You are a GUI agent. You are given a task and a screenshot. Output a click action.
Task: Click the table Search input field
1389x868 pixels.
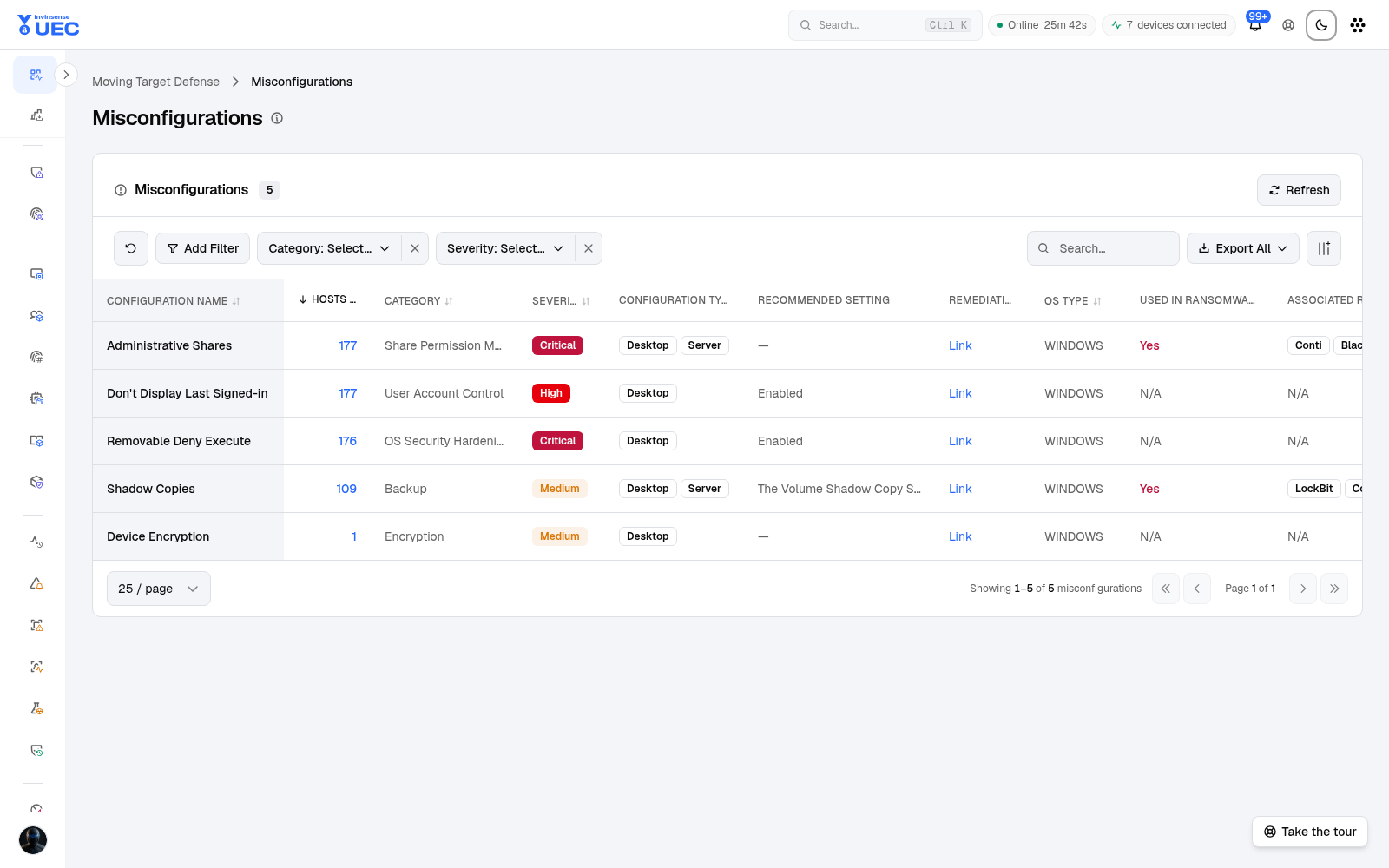tap(1103, 248)
